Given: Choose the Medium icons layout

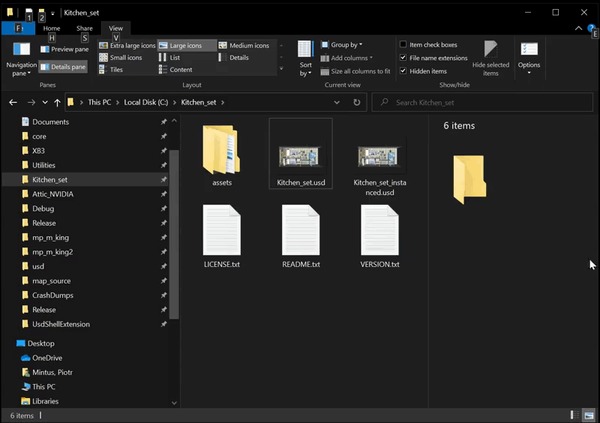Looking at the screenshot, I should click(244, 46).
